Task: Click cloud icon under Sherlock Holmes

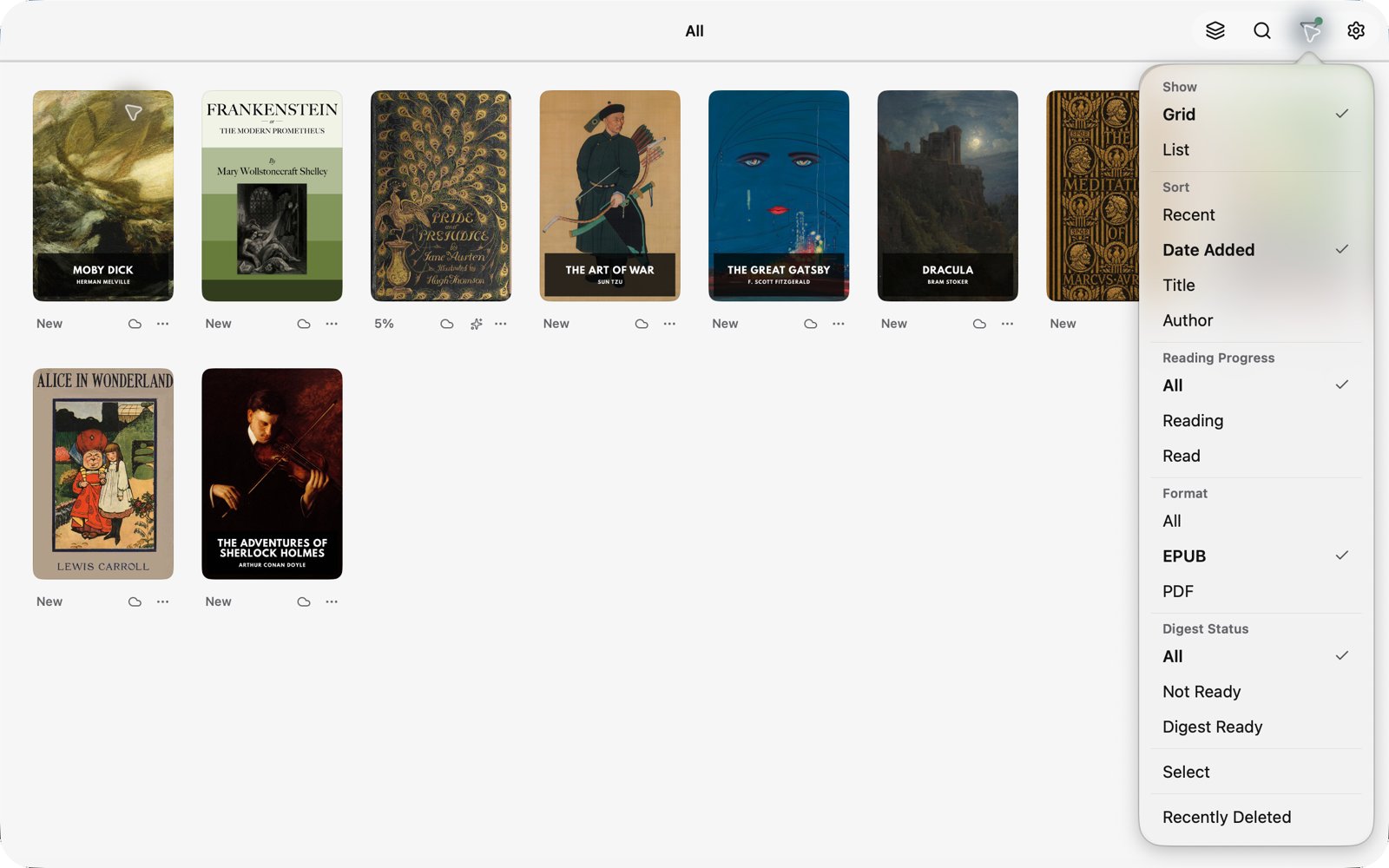Action: point(304,602)
